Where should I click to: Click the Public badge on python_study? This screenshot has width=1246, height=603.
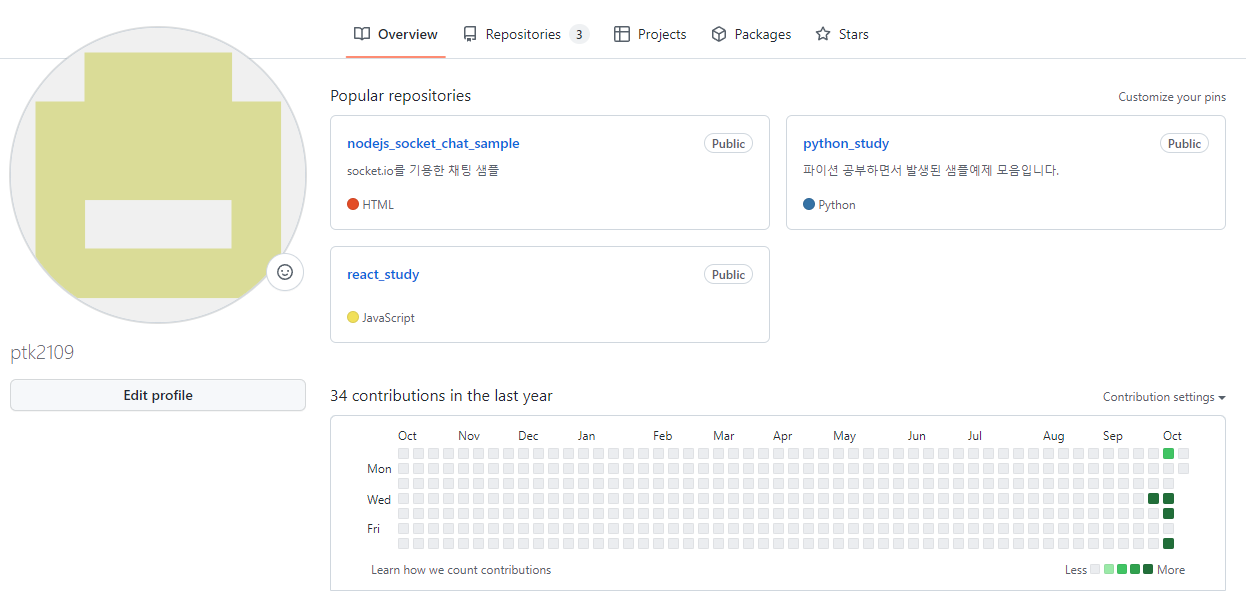1184,144
